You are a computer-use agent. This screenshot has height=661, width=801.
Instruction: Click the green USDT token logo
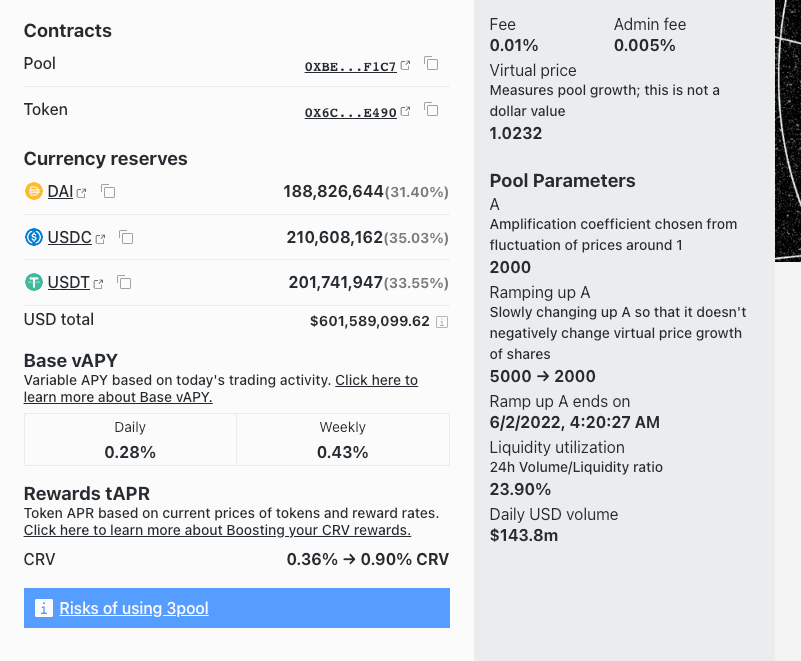point(34,283)
